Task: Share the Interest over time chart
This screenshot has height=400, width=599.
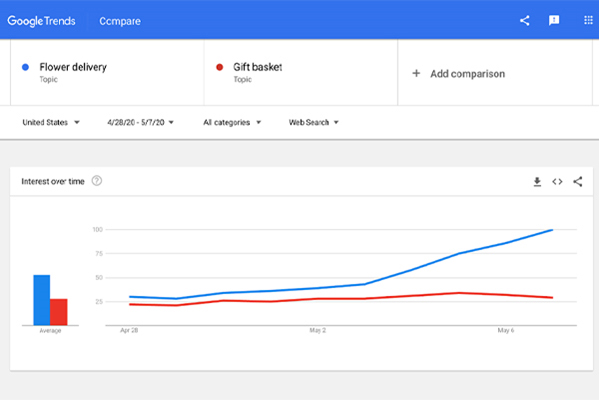Action: [578, 181]
